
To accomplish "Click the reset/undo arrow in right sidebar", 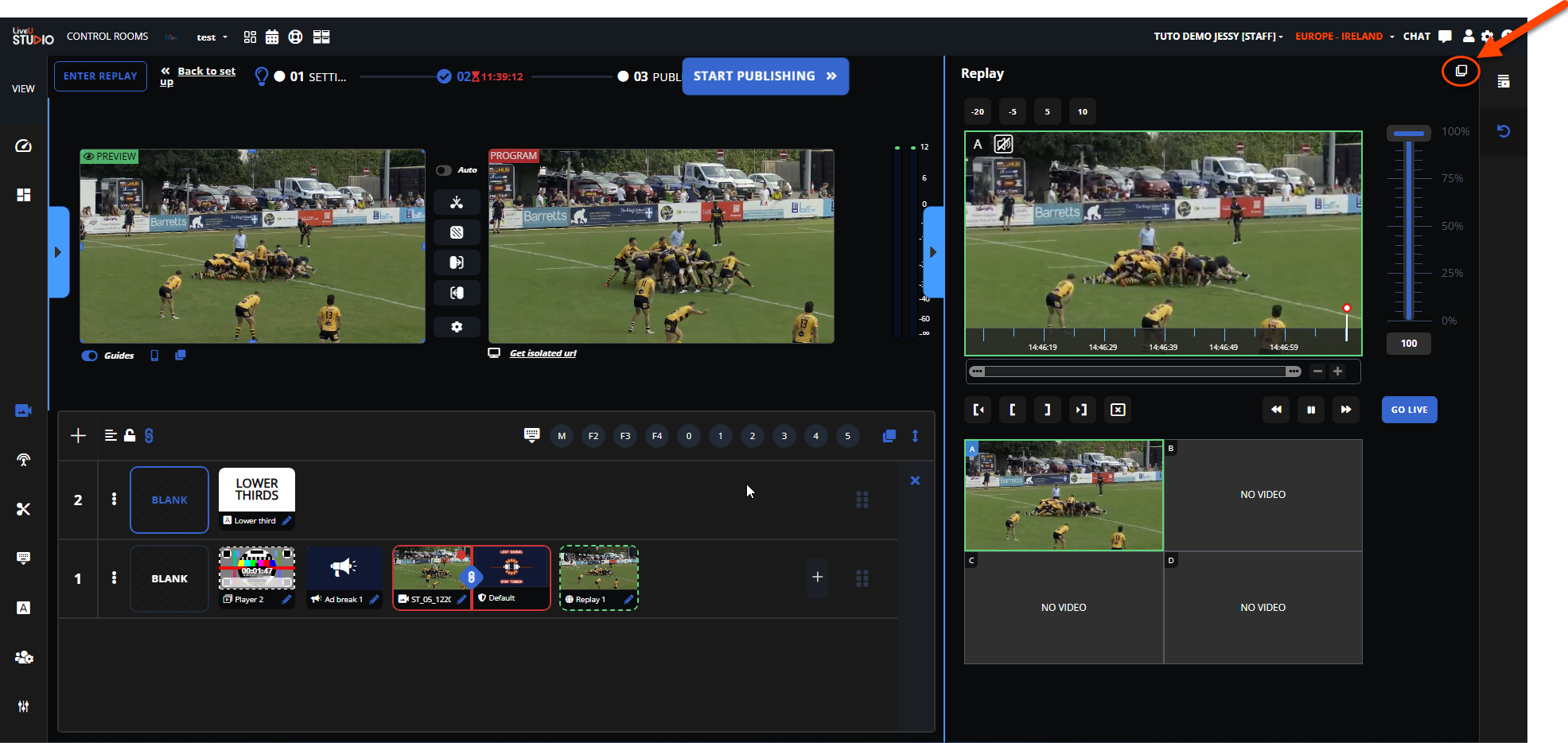I will (x=1503, y=131).
